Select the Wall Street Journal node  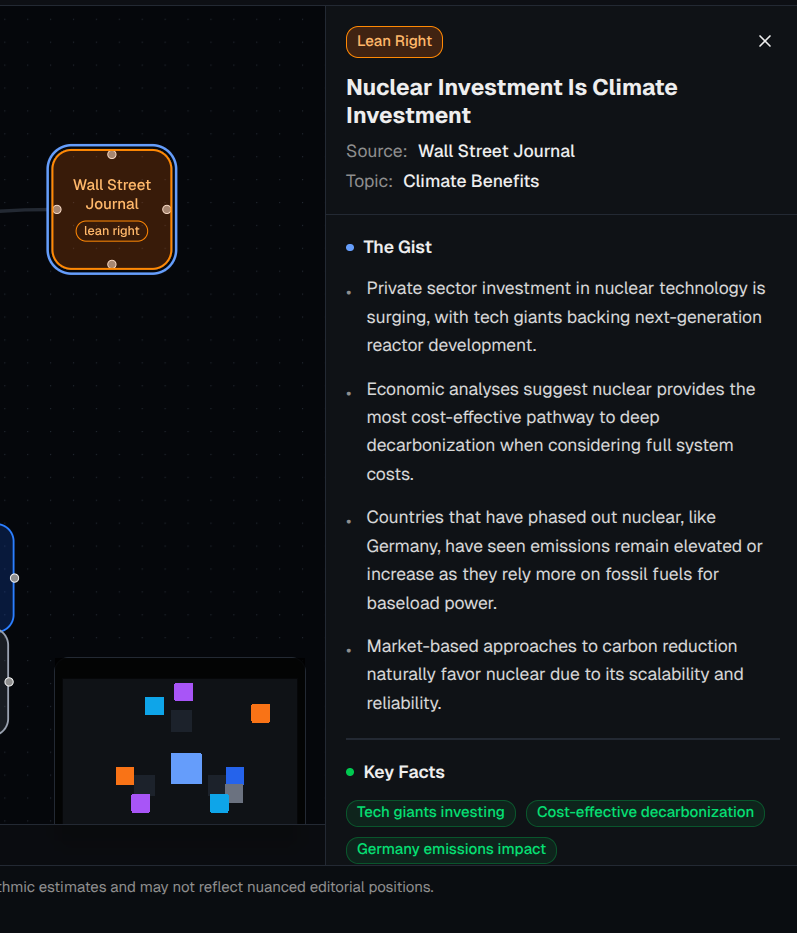coord(112,209)
